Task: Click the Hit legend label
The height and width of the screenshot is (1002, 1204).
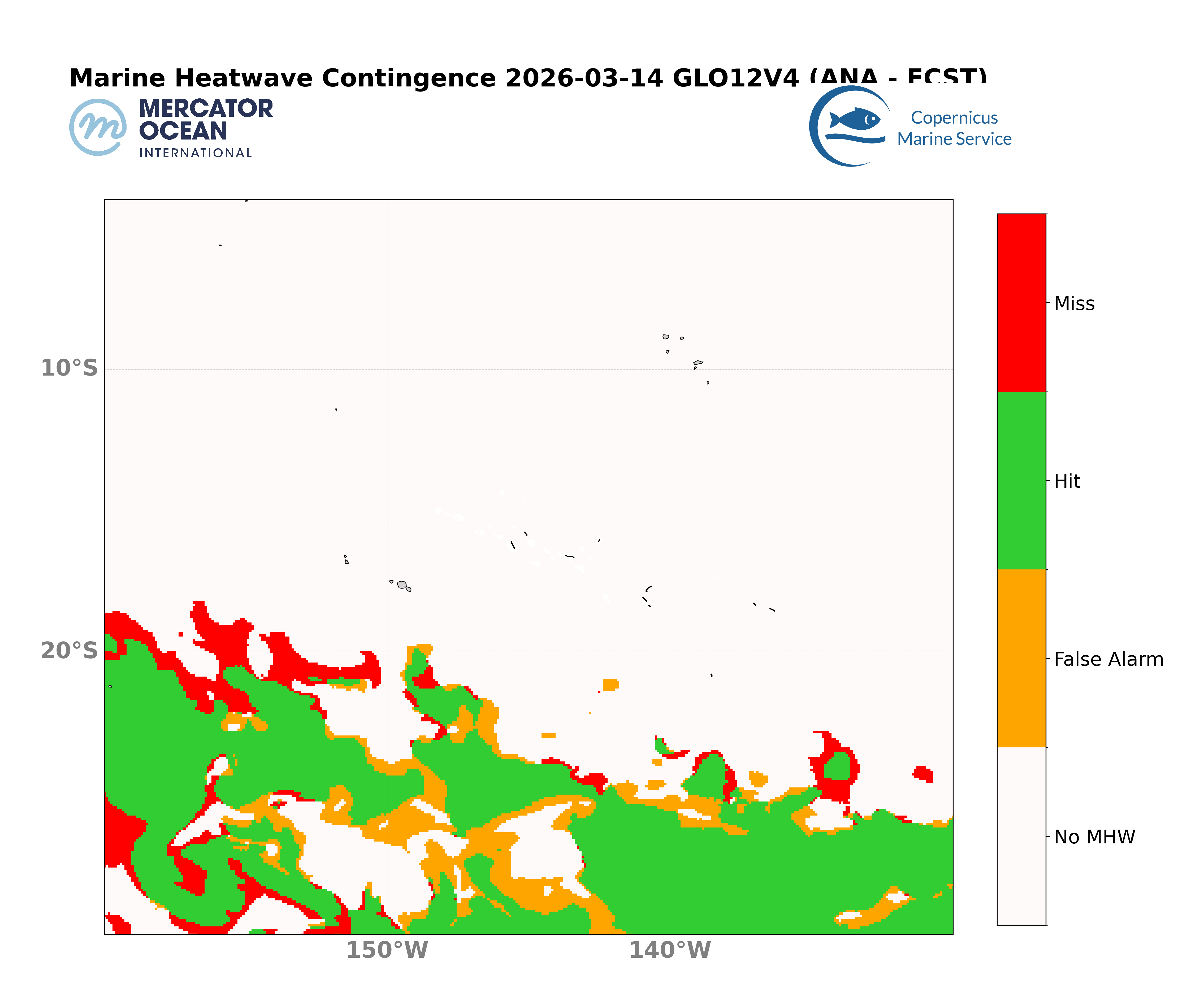Action: (x=1067, y=482)
